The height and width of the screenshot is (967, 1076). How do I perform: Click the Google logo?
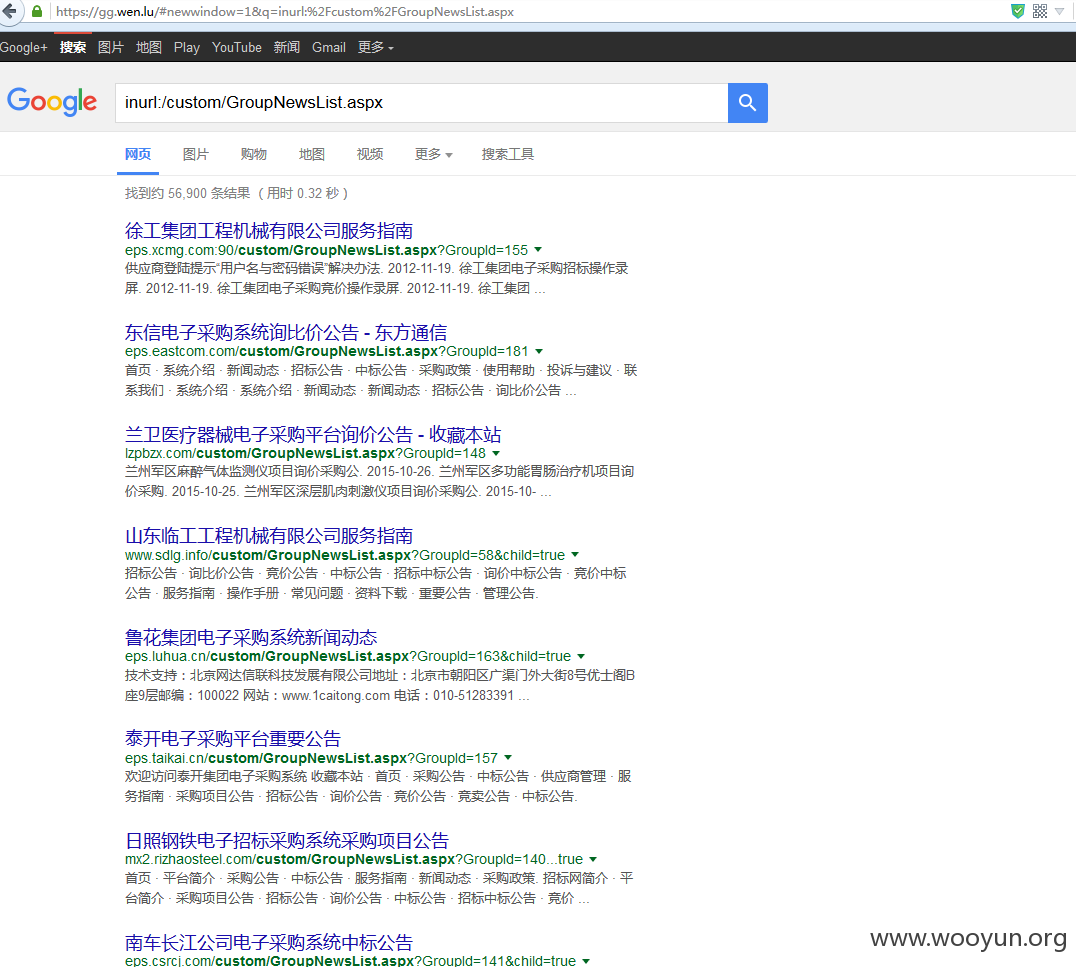(52, 102)
